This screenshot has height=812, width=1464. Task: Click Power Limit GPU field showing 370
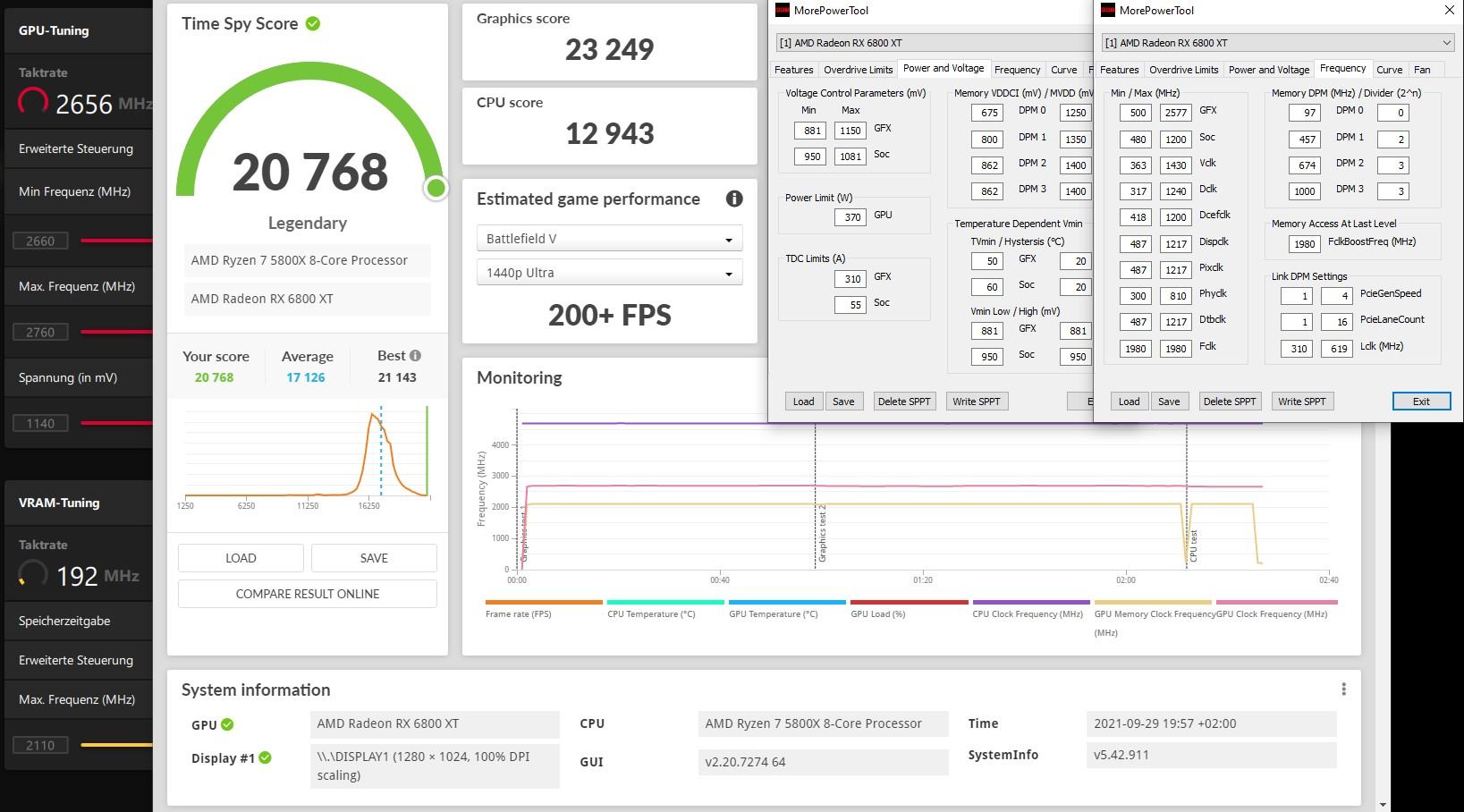[850, 216]
